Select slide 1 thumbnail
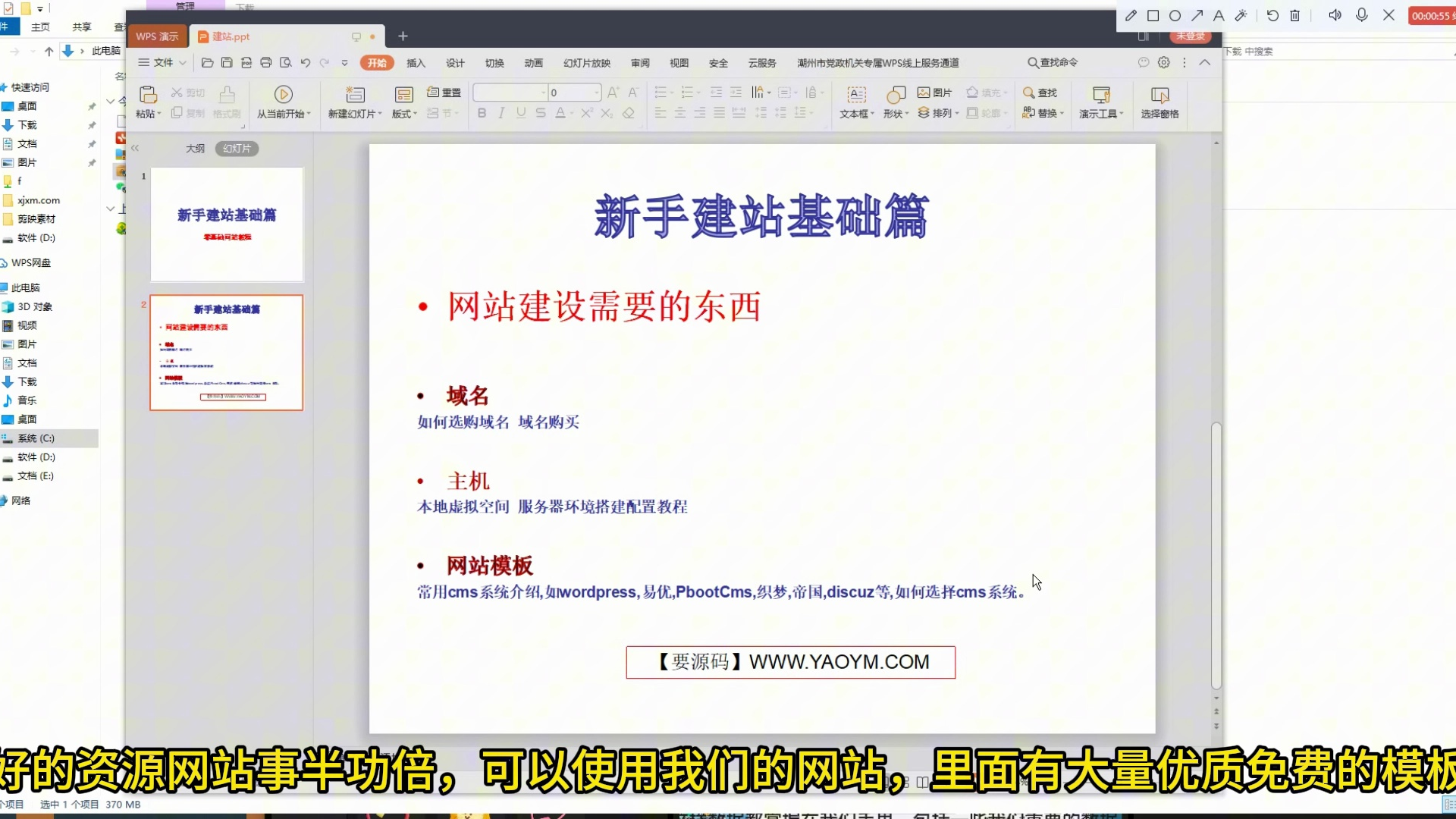Screen dimensions: 1456x819 [227, 224]
